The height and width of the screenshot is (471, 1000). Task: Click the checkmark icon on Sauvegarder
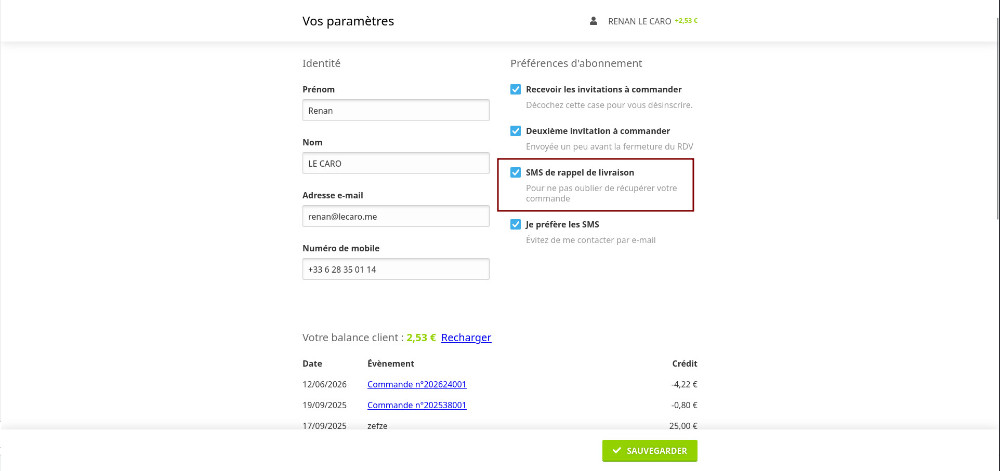616,451
